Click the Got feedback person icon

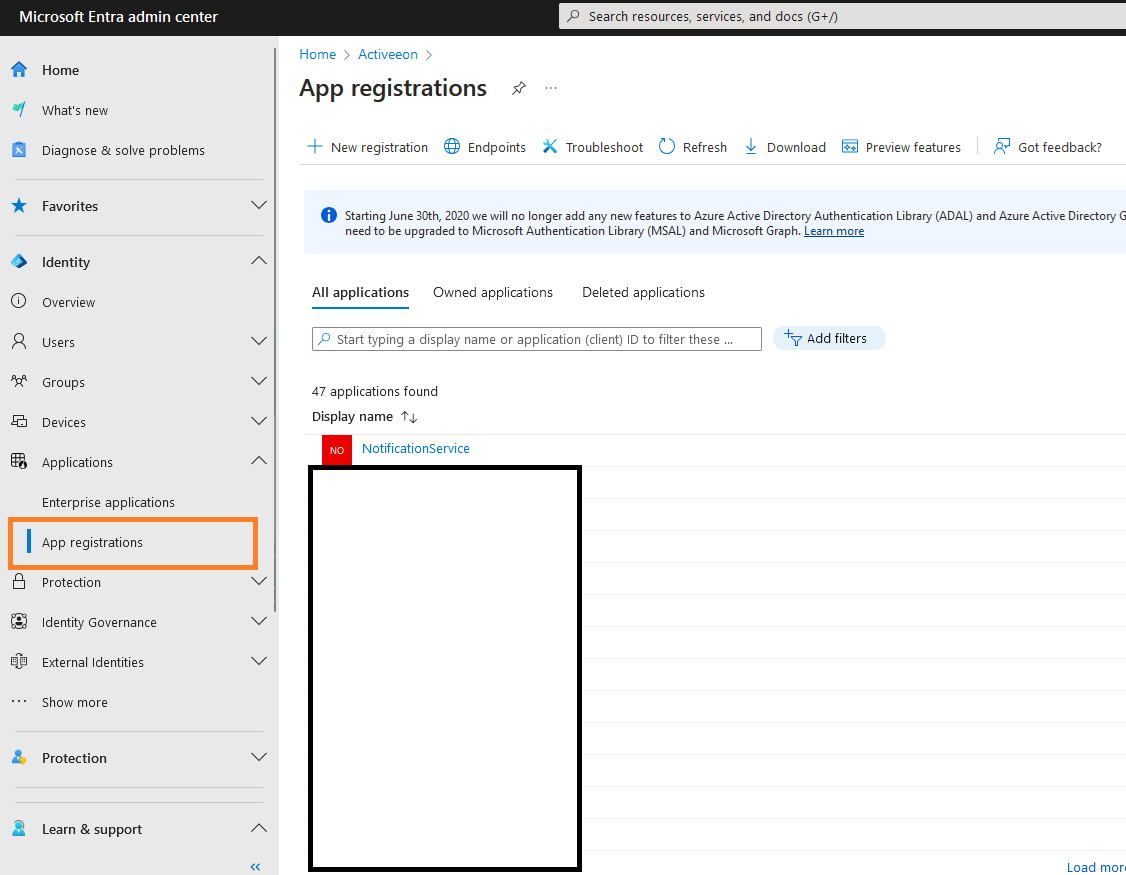pyautogui.click(x=1002, y=147)
